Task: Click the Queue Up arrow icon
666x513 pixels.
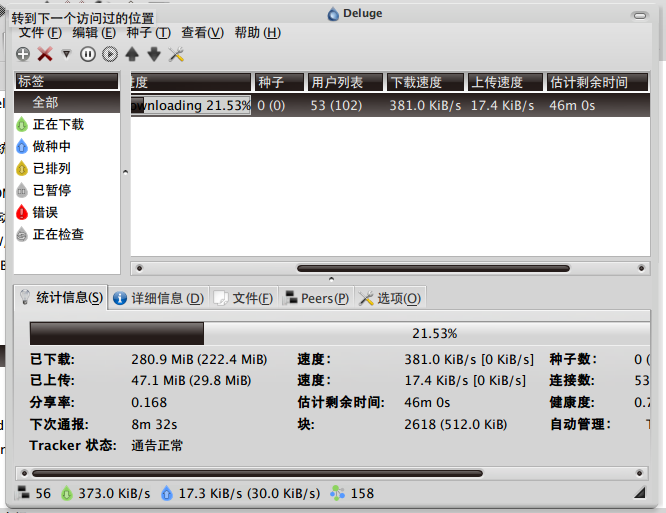Action: click(x=132, y=54)
